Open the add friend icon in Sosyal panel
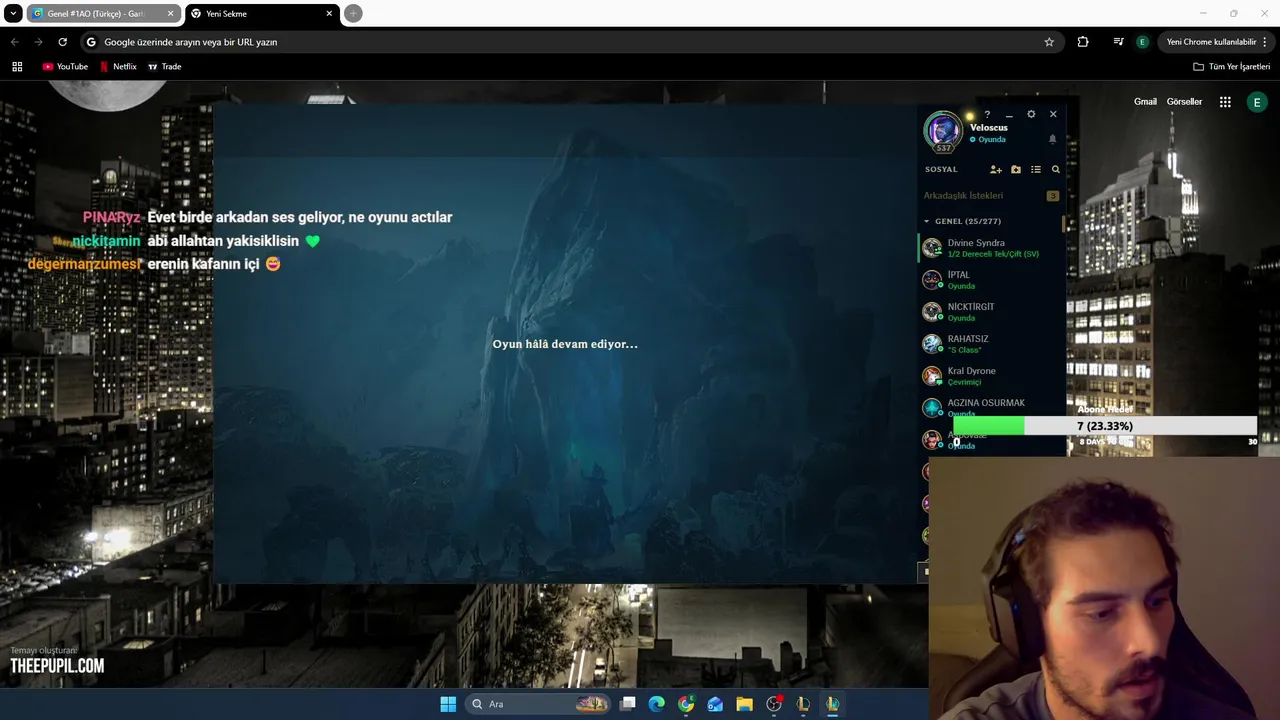This screenshot has width=1280, height=720. coord(995,170)
